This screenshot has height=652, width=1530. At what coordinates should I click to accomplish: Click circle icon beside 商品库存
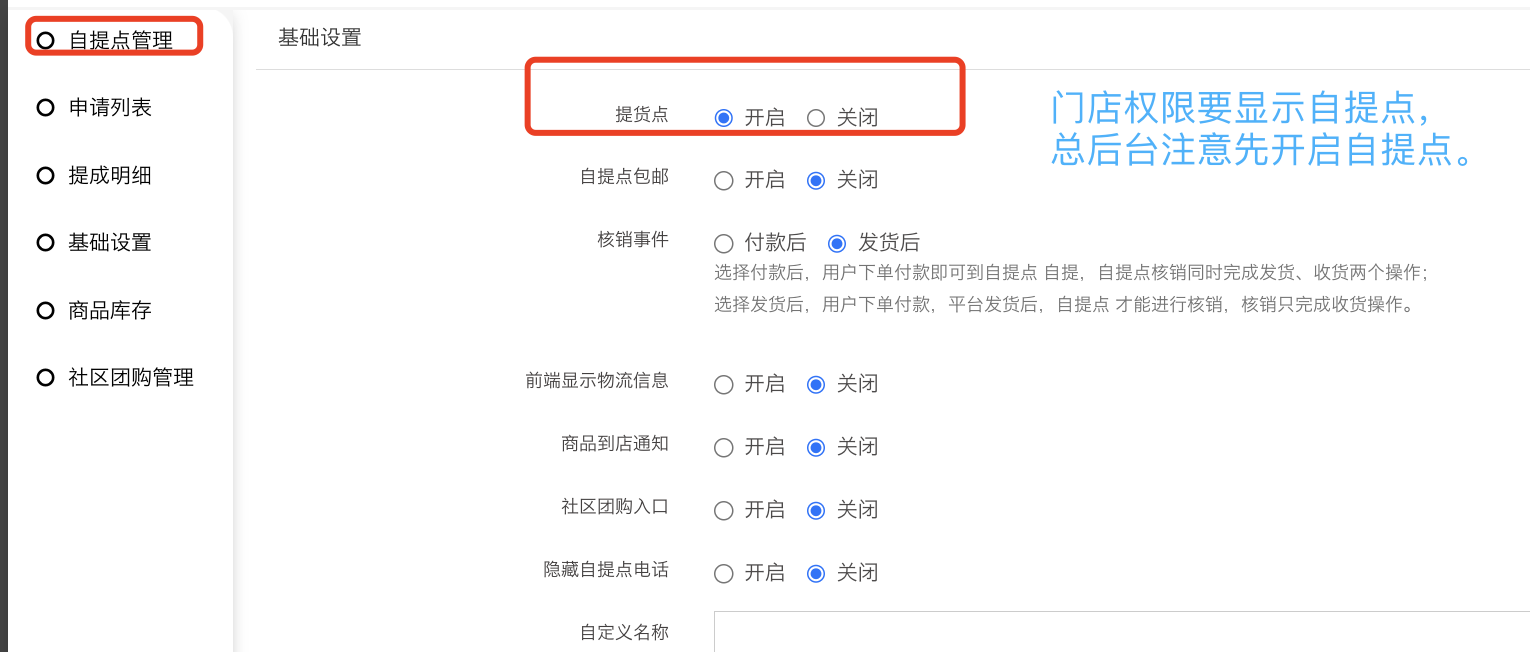point(45,311)
